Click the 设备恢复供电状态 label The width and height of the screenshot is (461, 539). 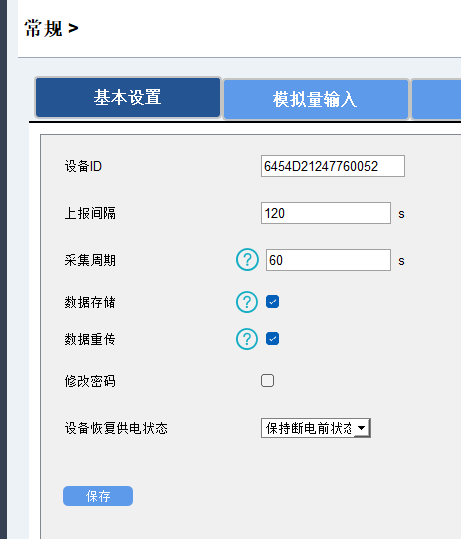click(116, 428)
